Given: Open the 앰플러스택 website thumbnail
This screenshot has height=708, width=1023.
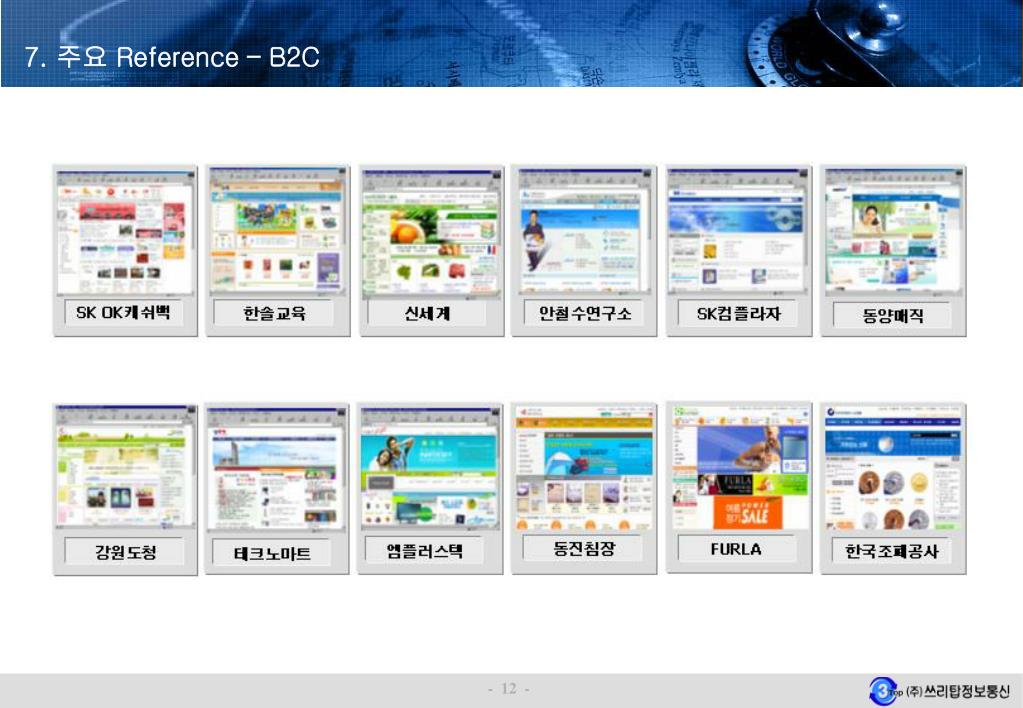Looking at the screenshot, I should (431, 468).
